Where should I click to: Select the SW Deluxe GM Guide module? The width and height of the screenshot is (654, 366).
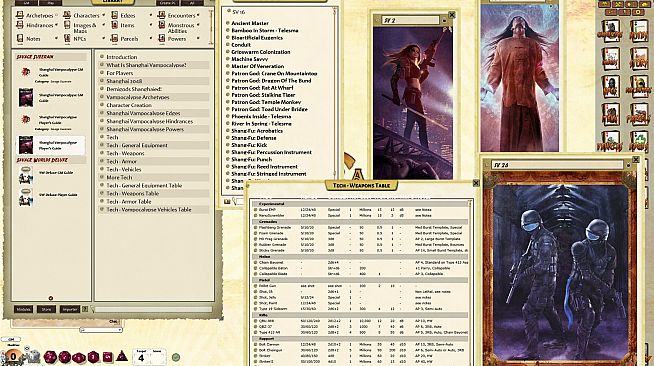tap(50, 175)
